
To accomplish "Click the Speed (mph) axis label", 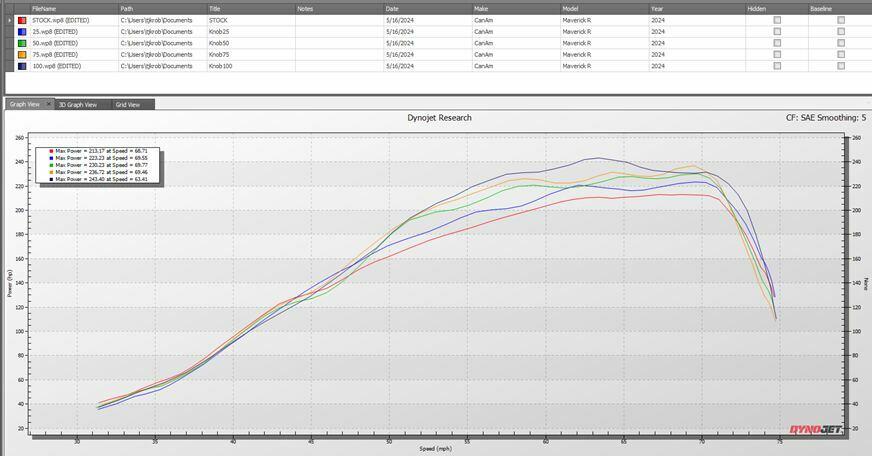I will [x=435, y=449].
